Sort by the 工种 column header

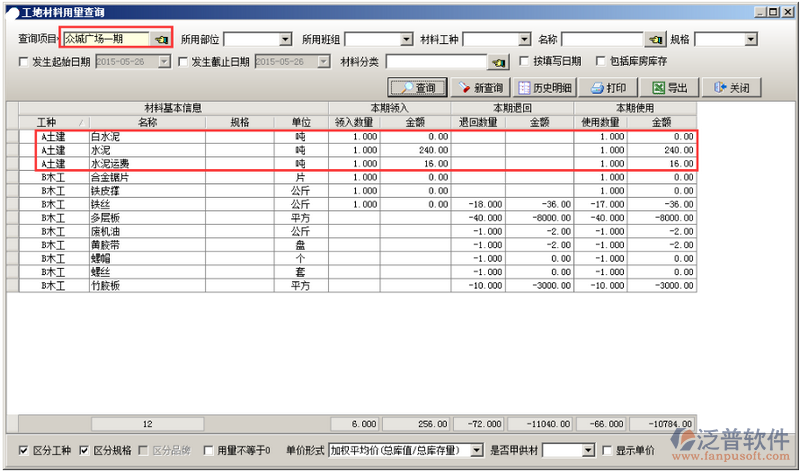47,122
